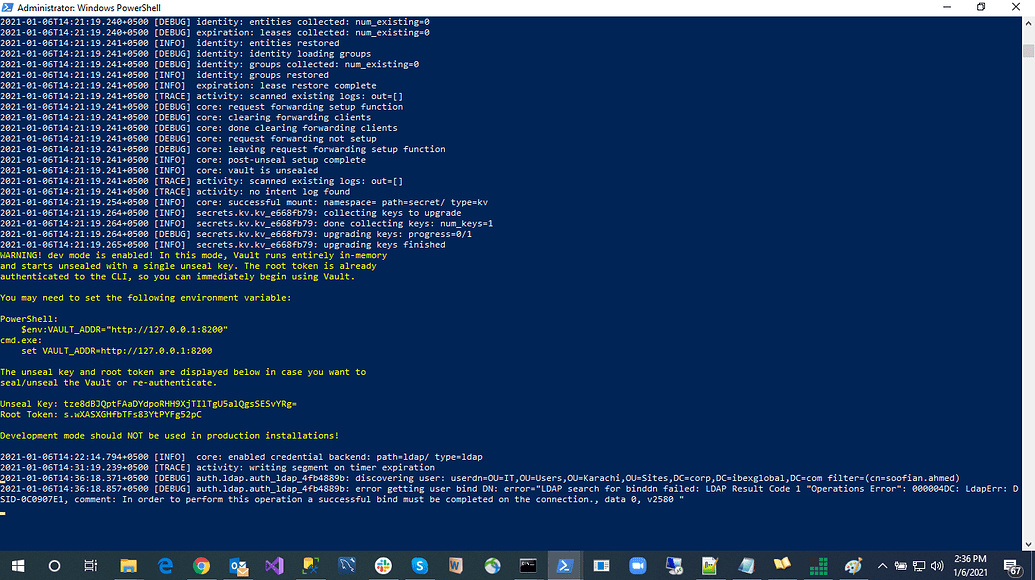Click the Unseal Key value text

180,404
